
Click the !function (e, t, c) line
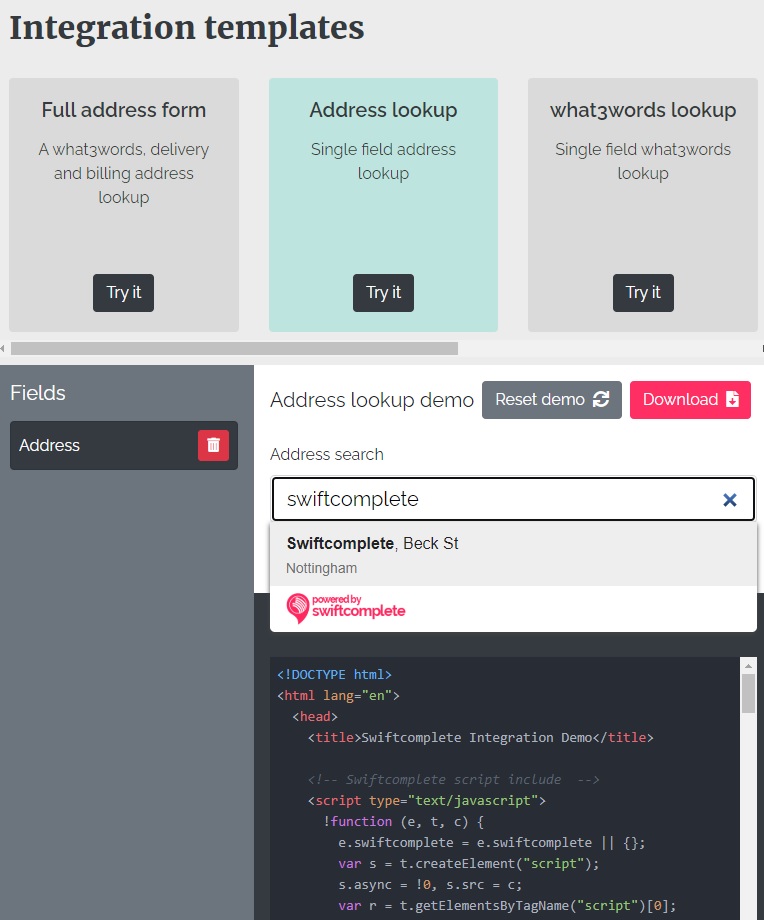[x=403, y=821]
